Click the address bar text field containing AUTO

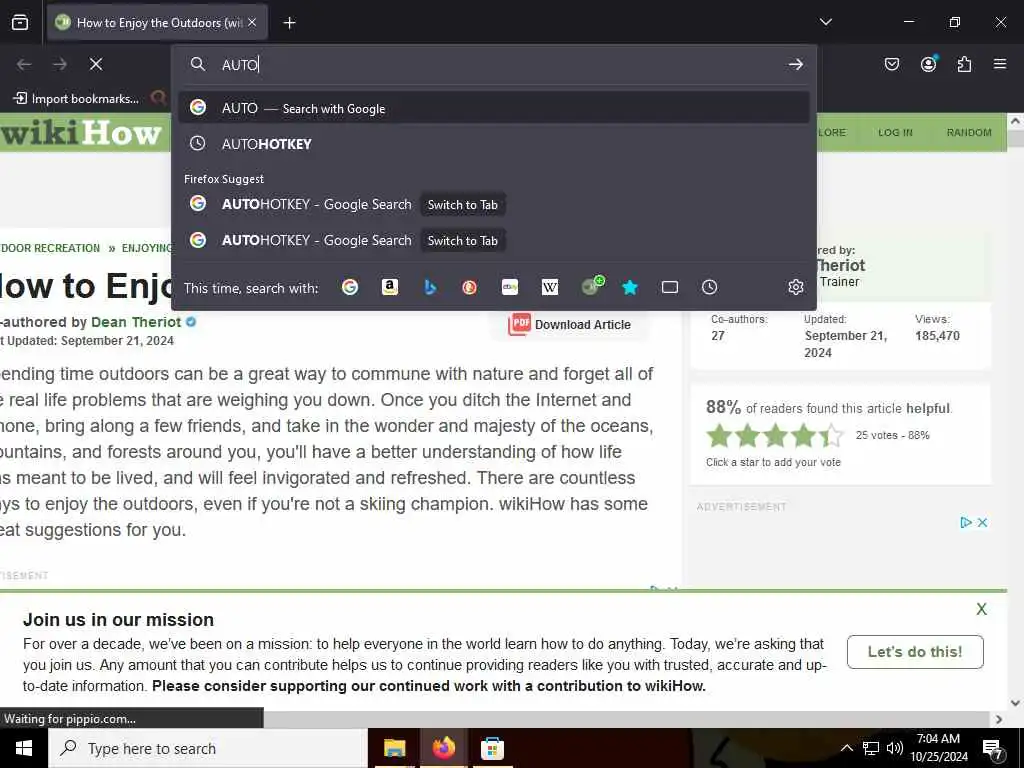tap(496, 64)
